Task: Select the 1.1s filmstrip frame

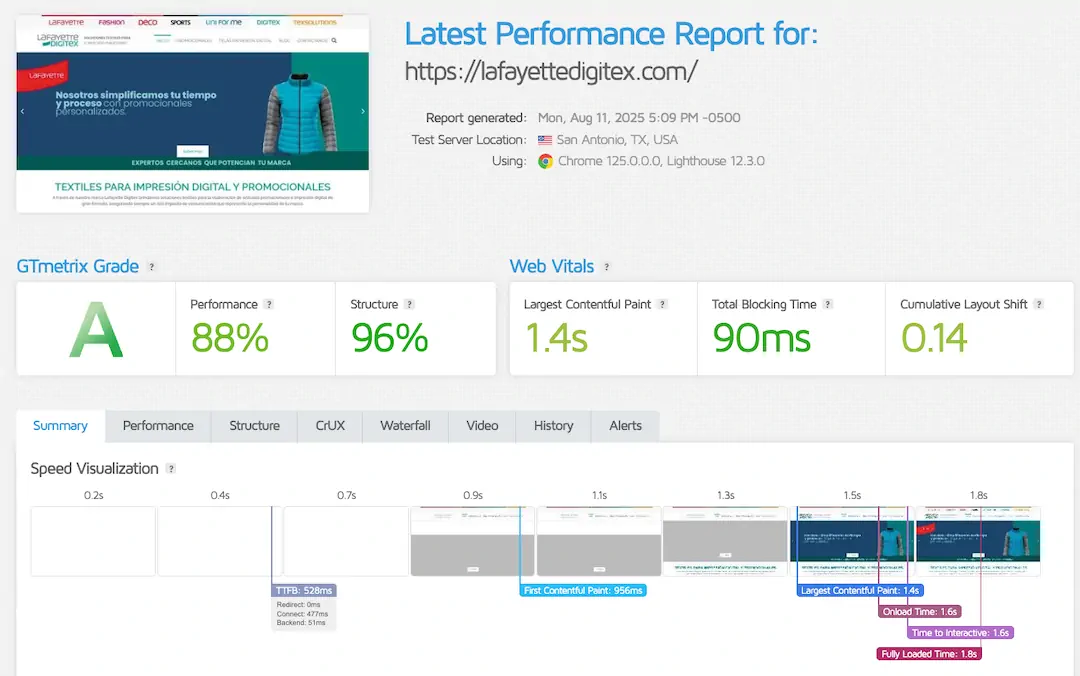Action: (x=599, y=541)
